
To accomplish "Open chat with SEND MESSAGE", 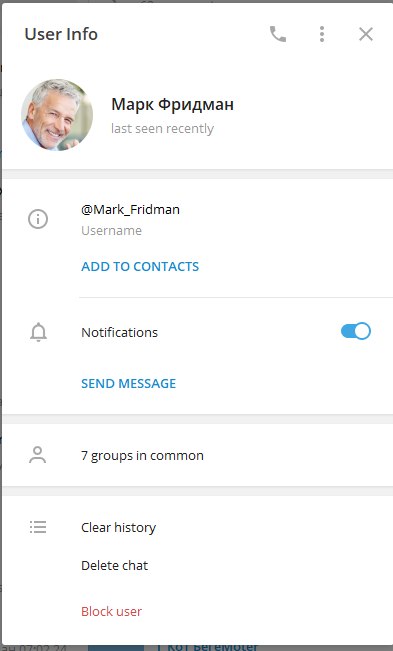I will (129, 383).
